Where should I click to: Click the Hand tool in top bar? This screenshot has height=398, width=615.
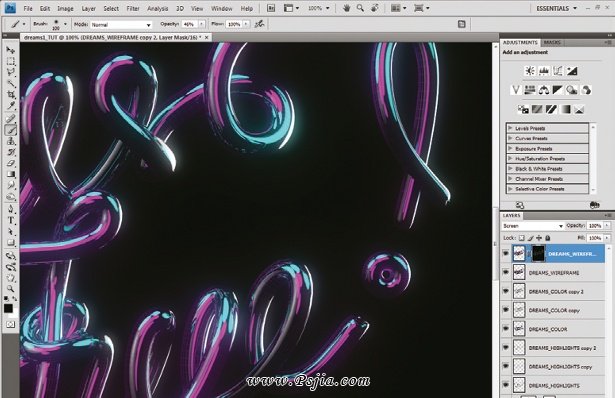(x=346, y=8)
